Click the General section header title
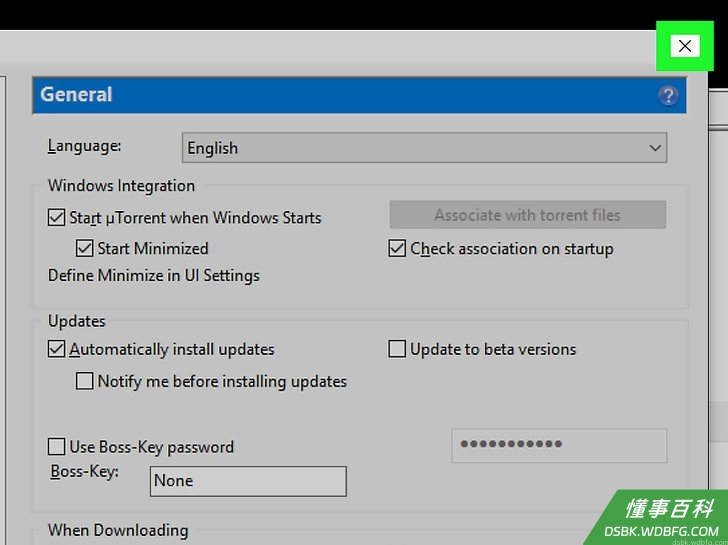Viewport: 728px width, 545px height. [x=76, y=95]
